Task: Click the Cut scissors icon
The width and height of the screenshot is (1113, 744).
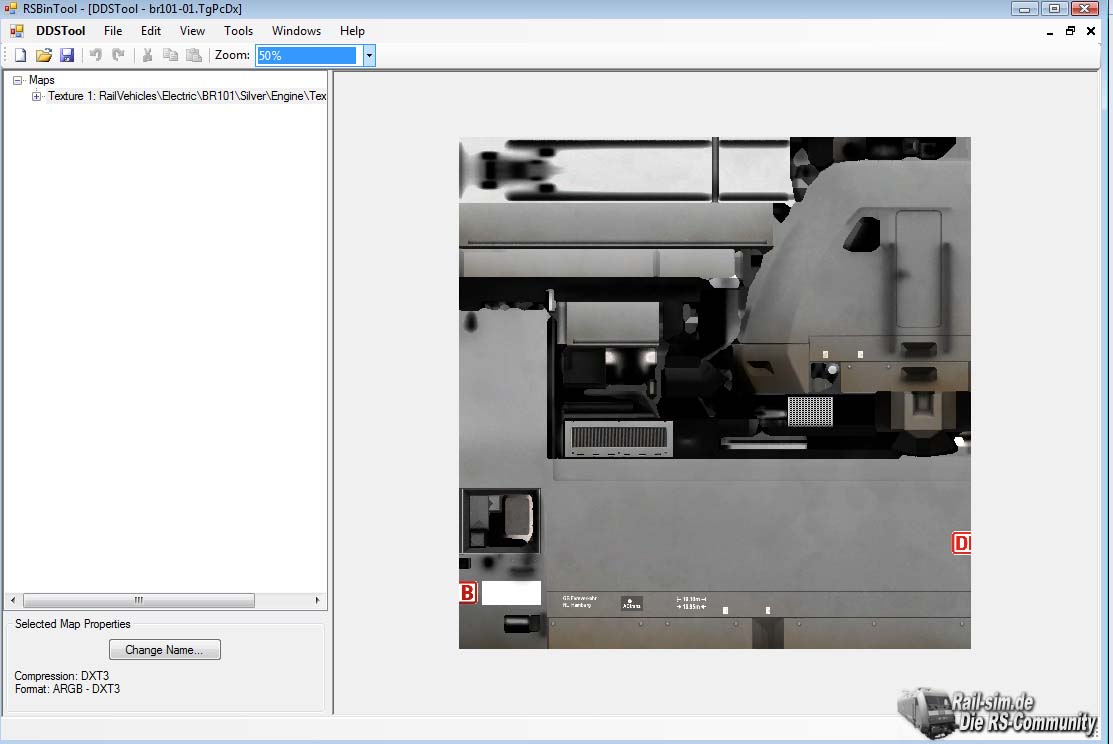Action: (x=147, y=56)
